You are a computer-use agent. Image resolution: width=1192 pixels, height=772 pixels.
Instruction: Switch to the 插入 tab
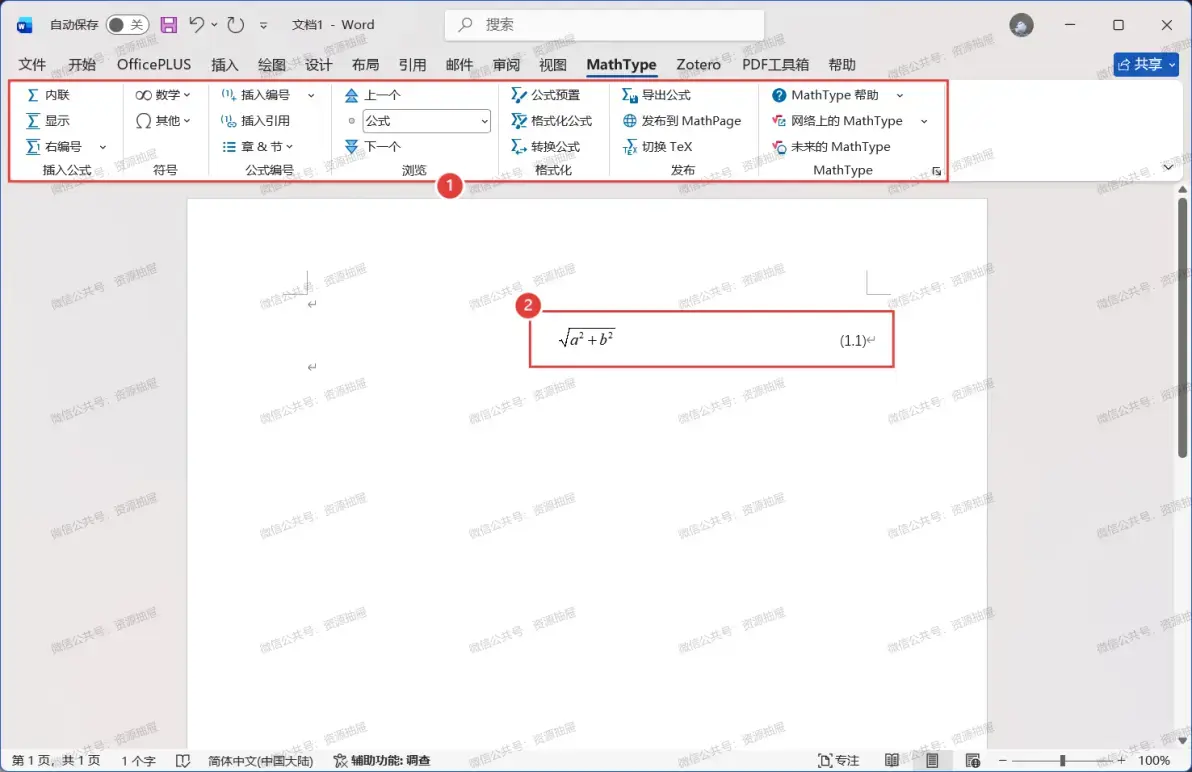(224, 65)
